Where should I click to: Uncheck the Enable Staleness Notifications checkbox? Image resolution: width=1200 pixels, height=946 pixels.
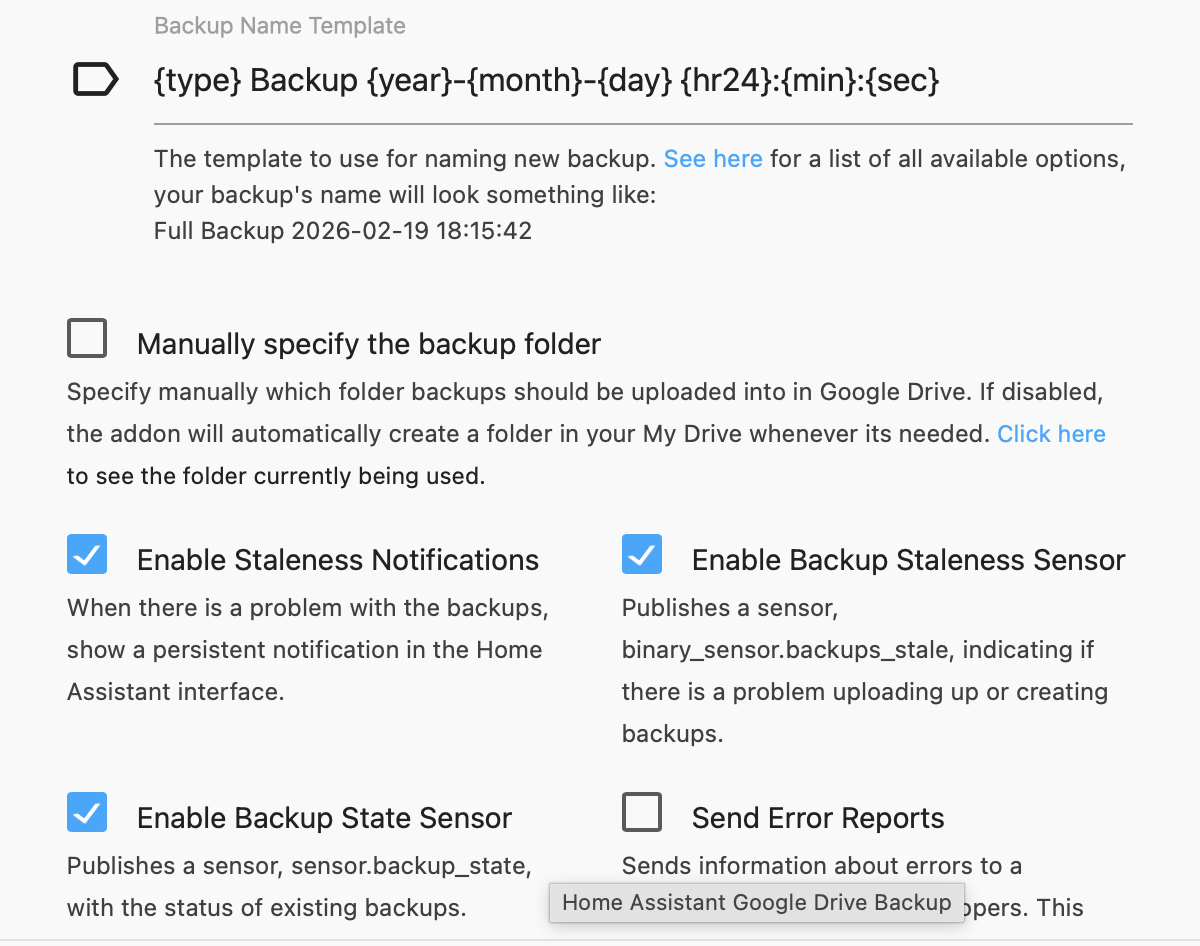point(87,554)
